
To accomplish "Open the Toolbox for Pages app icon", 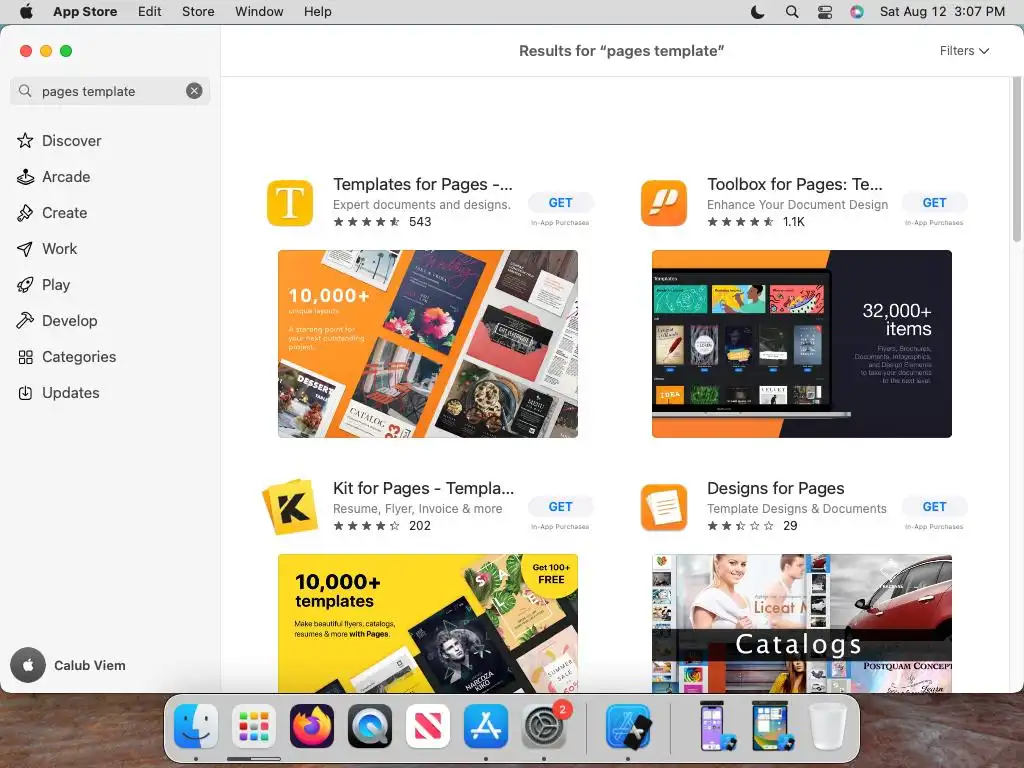I will click(664, 203).
